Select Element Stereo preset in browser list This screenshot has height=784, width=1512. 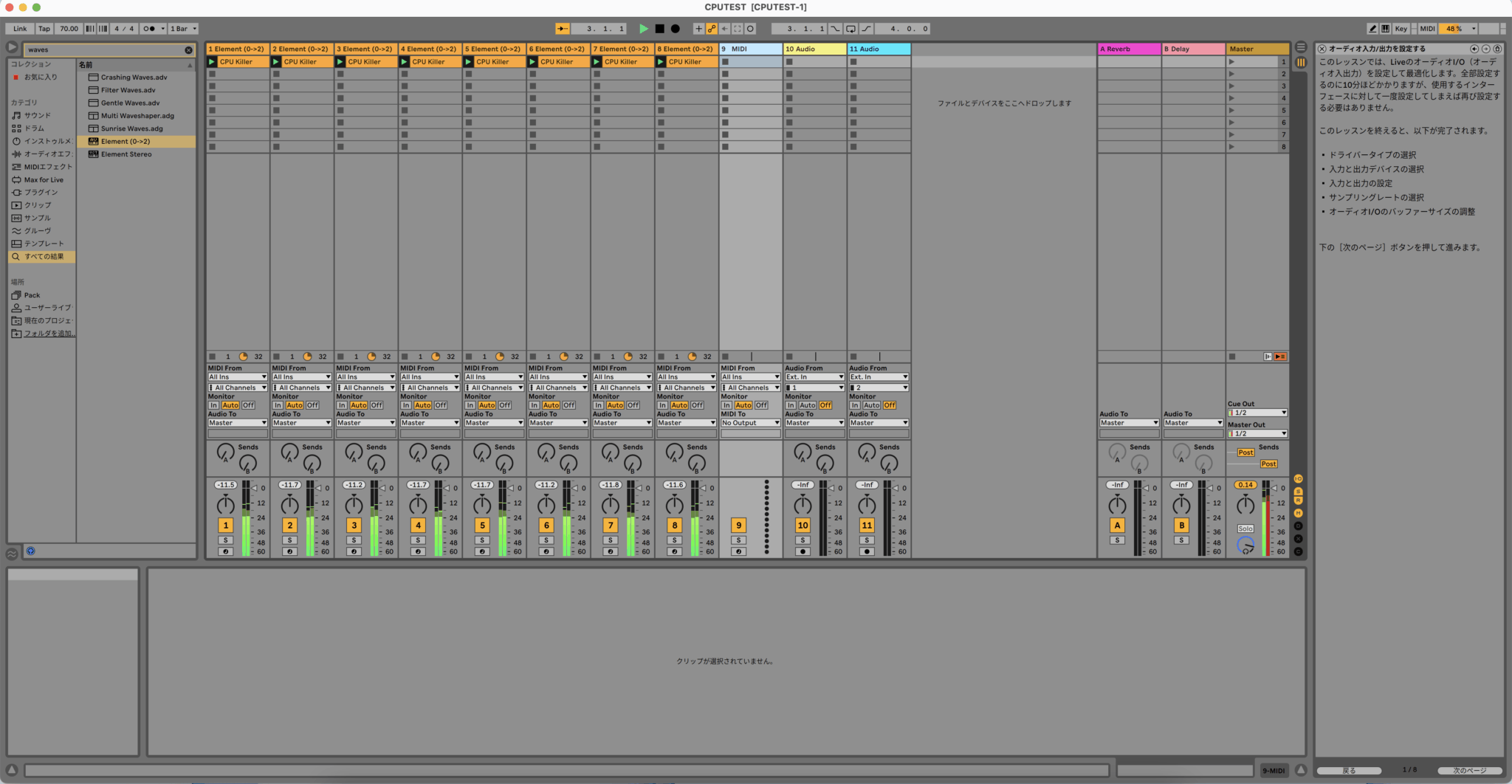[x=126, y=154]
